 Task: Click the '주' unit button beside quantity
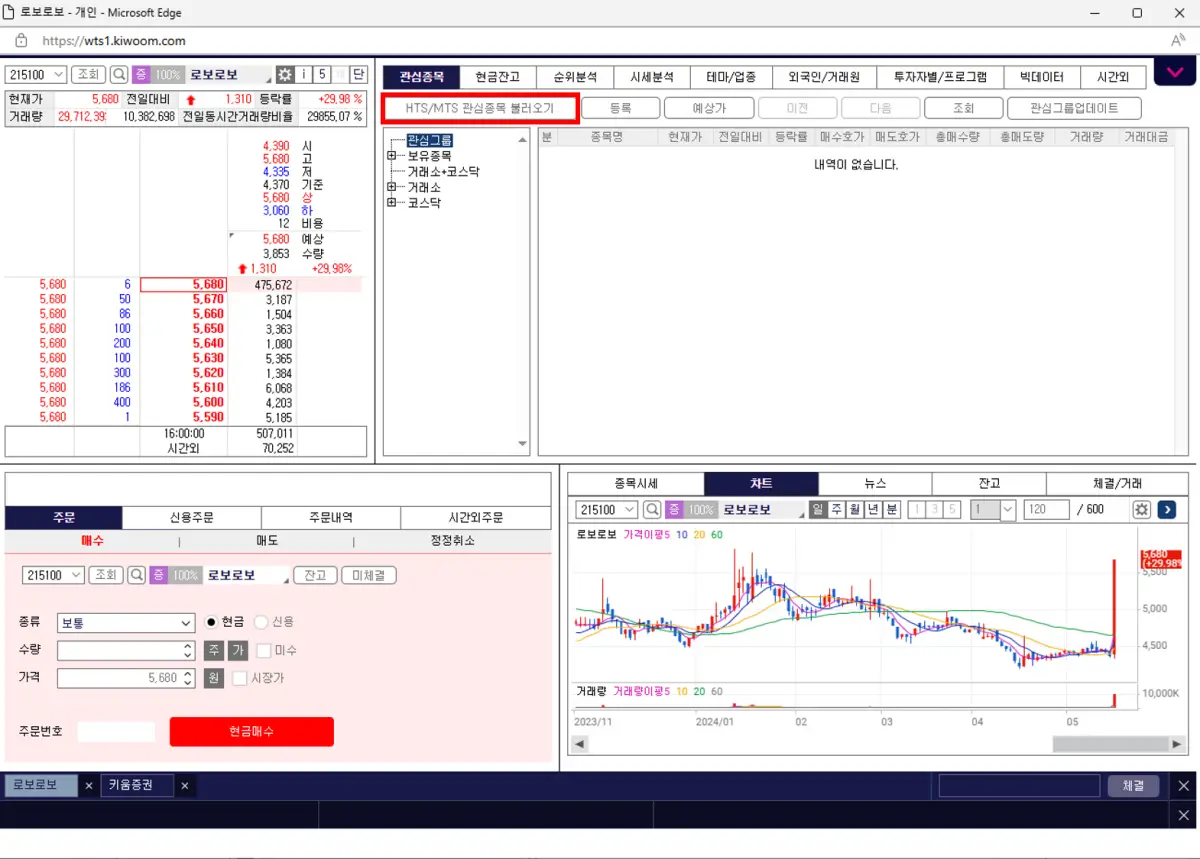point(214,650)
